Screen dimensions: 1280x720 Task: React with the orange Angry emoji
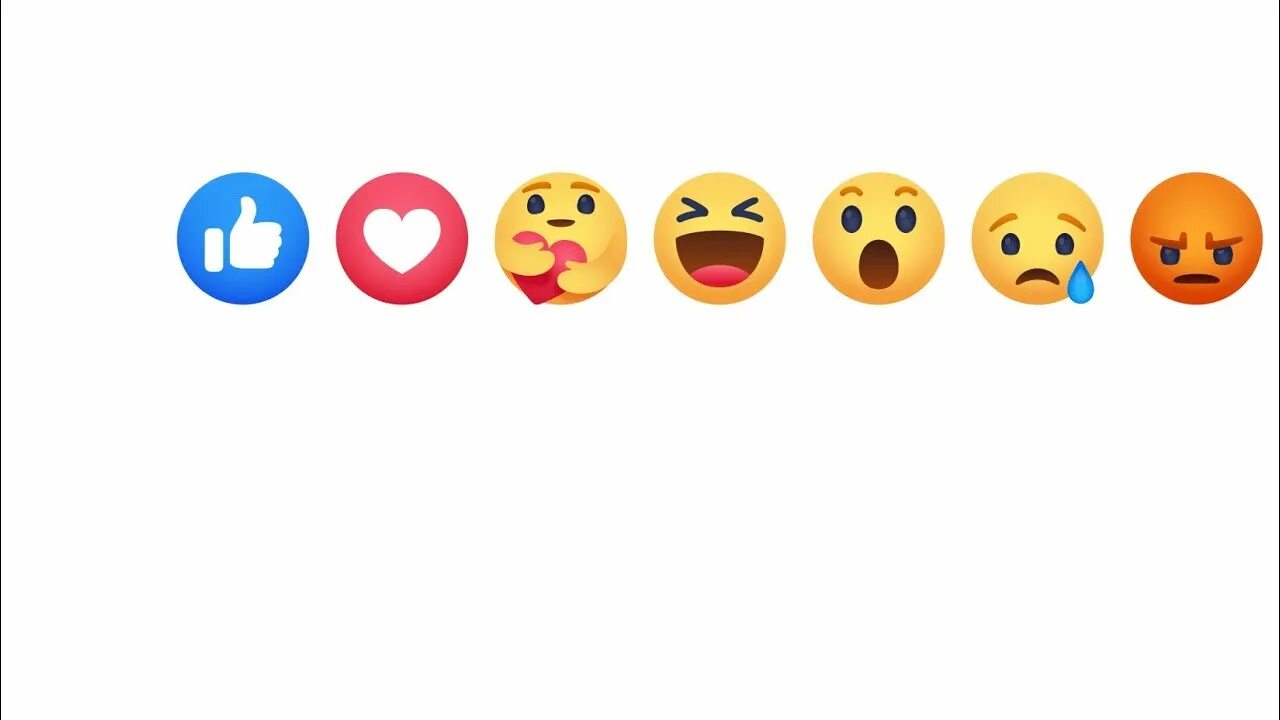[x=1197, y=238]
